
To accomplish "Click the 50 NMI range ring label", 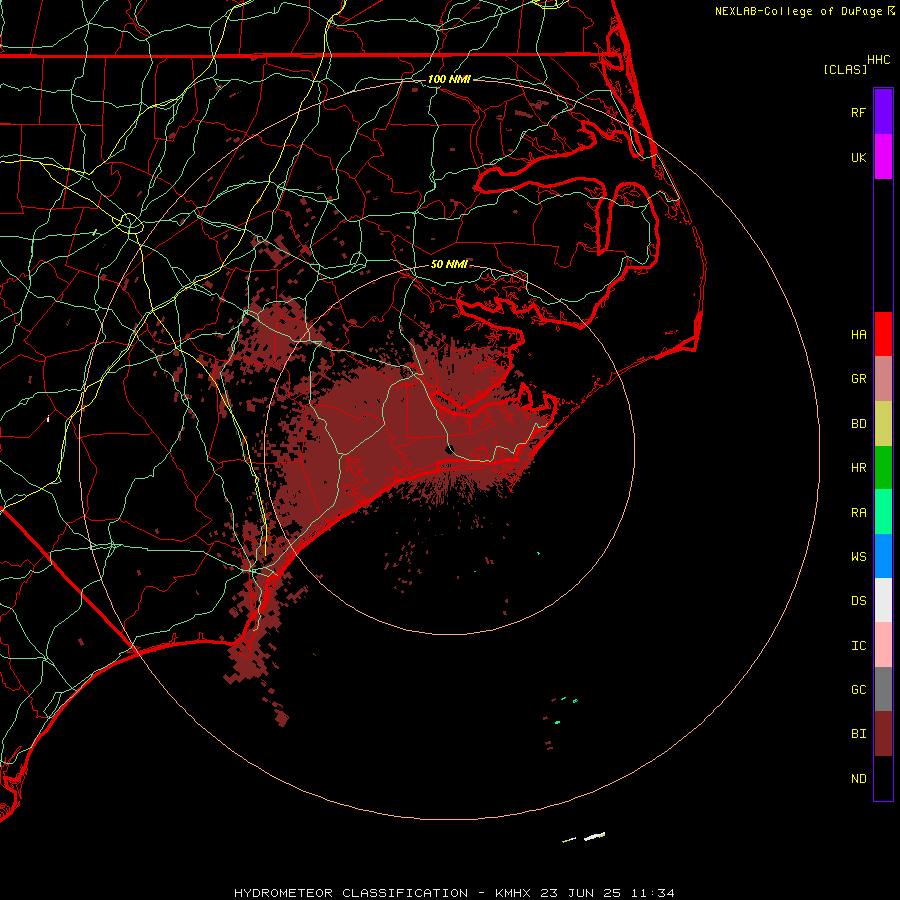I will pyautogui.click(x=449, y=264).
